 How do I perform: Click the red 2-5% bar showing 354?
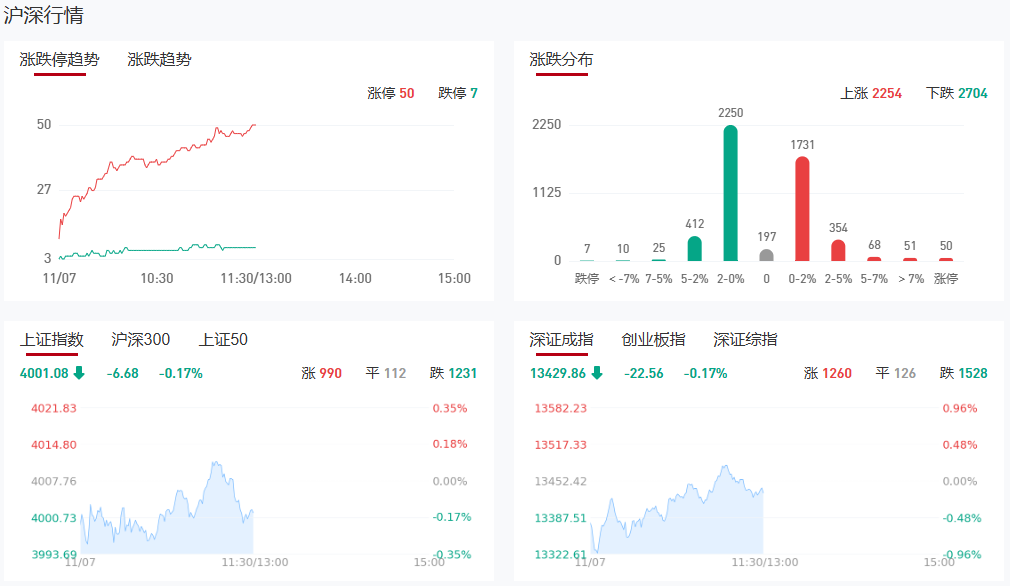click(x=838, y=250)
